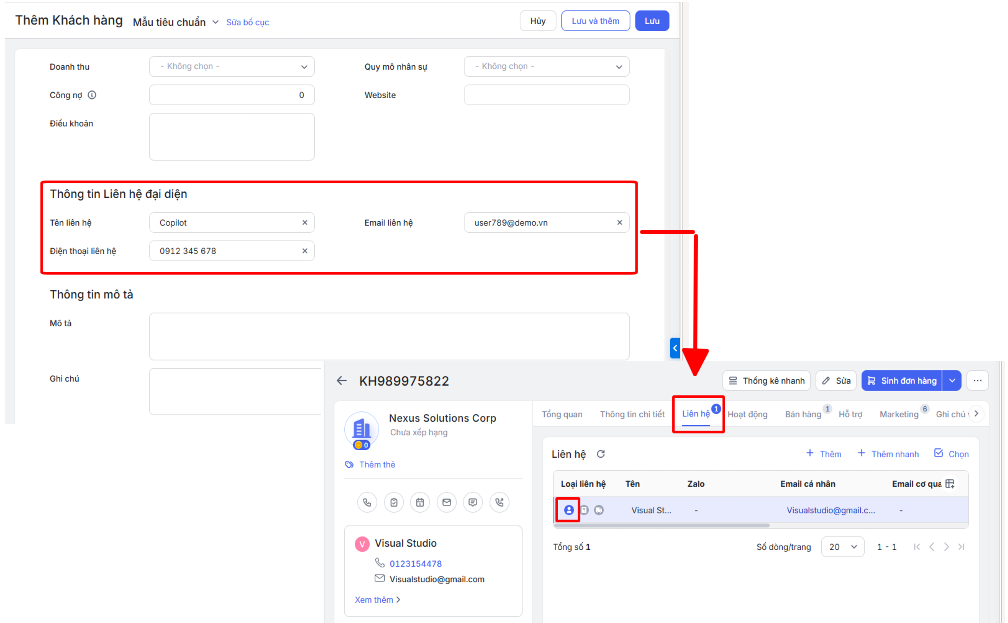Switch to the Thông tin chi tiết tab

click(x=632, y=414)
